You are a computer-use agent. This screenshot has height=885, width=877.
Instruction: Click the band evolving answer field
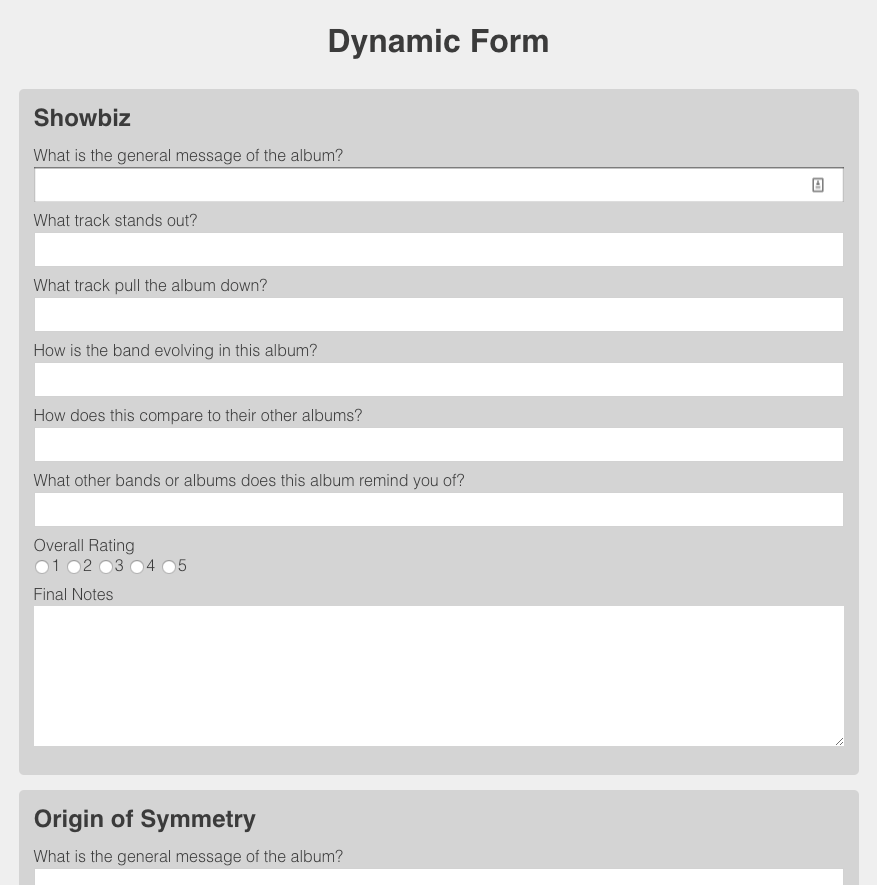tap(438, 379)
